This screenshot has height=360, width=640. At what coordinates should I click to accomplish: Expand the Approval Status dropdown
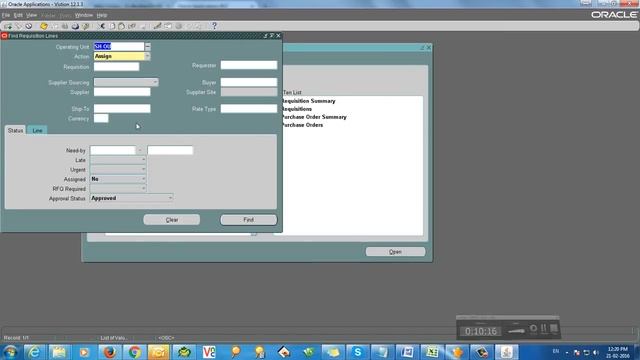pyautogui.click(x=170, y=198)
